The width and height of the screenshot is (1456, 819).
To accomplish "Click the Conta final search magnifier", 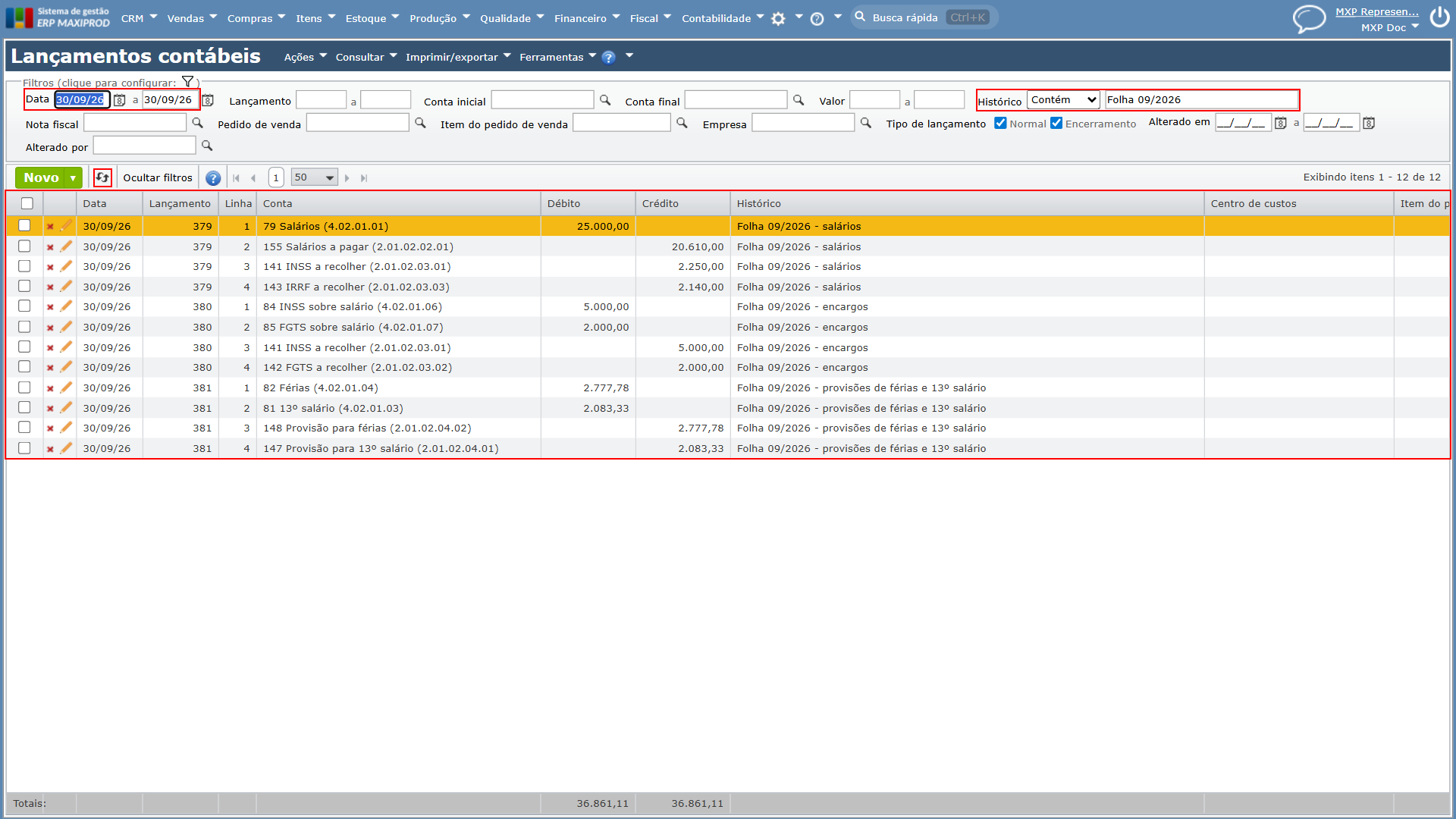I will pyautogui.click(x=799, y=100).
